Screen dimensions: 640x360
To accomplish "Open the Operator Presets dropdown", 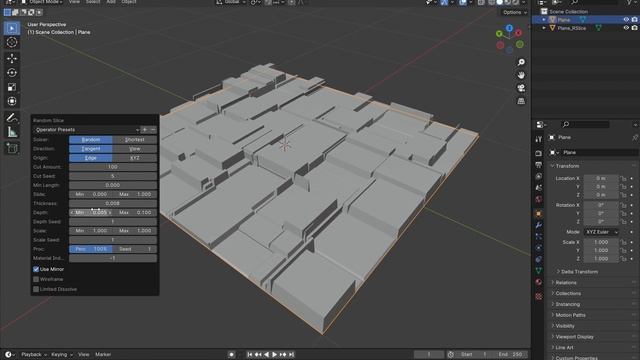I will pyautogui.click(x=87, y=130).
